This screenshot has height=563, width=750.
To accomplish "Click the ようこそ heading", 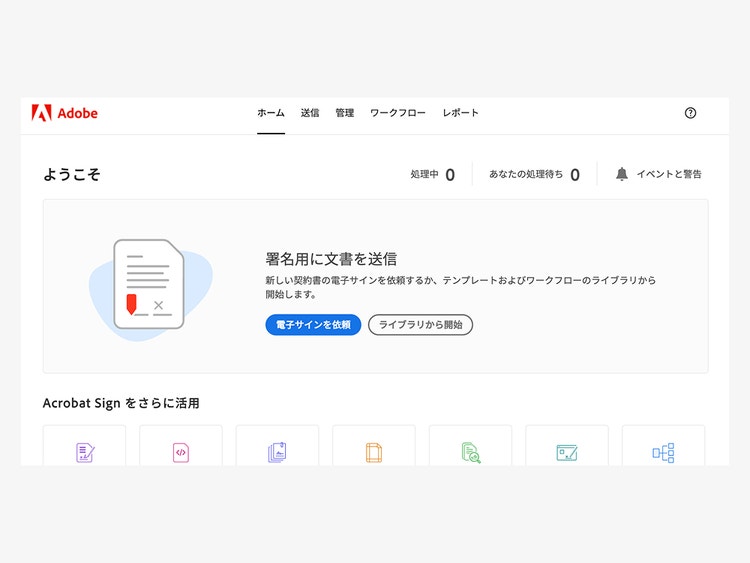I will pyautogui.click(x=72, y=174).
